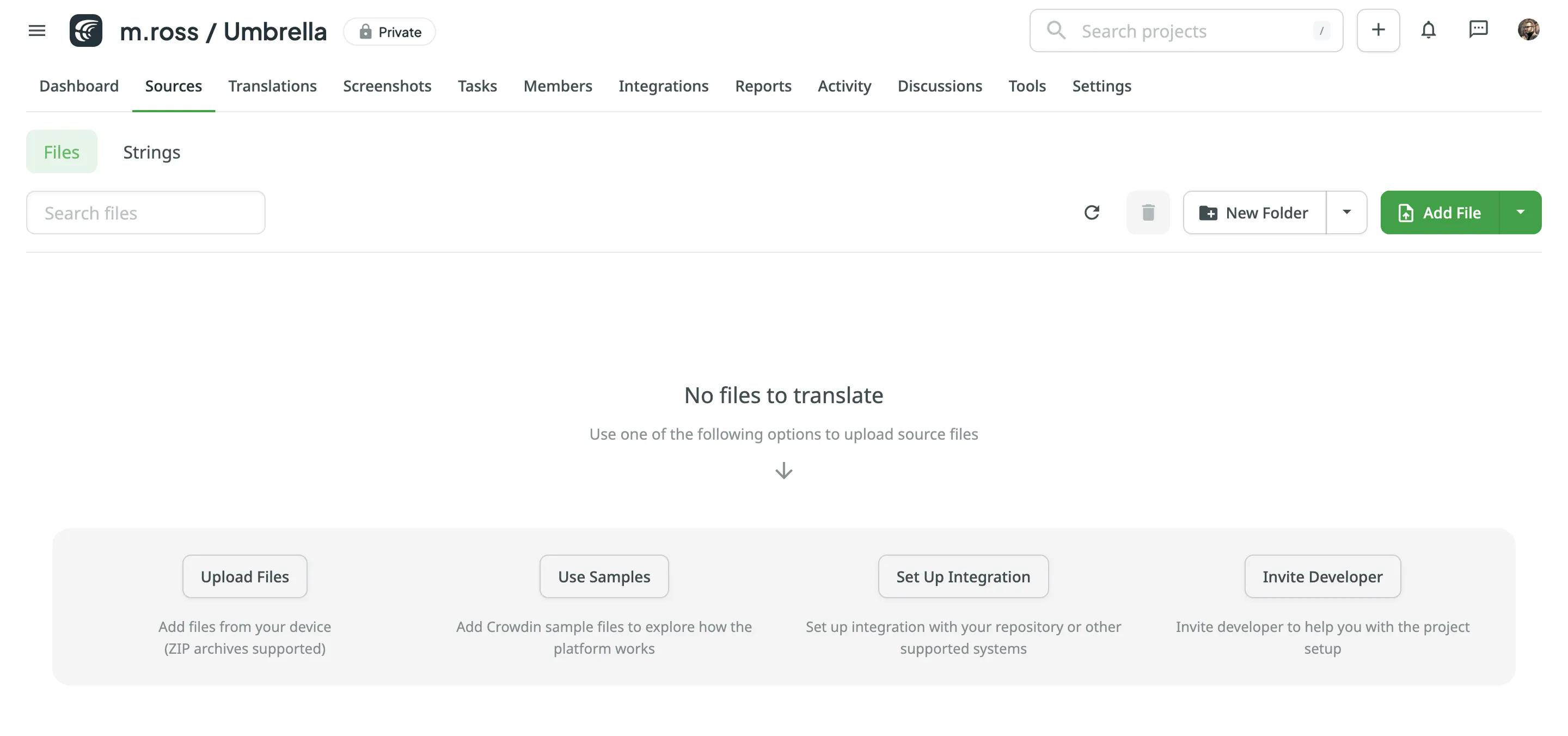Switch to the Strings view

[151, 151]
